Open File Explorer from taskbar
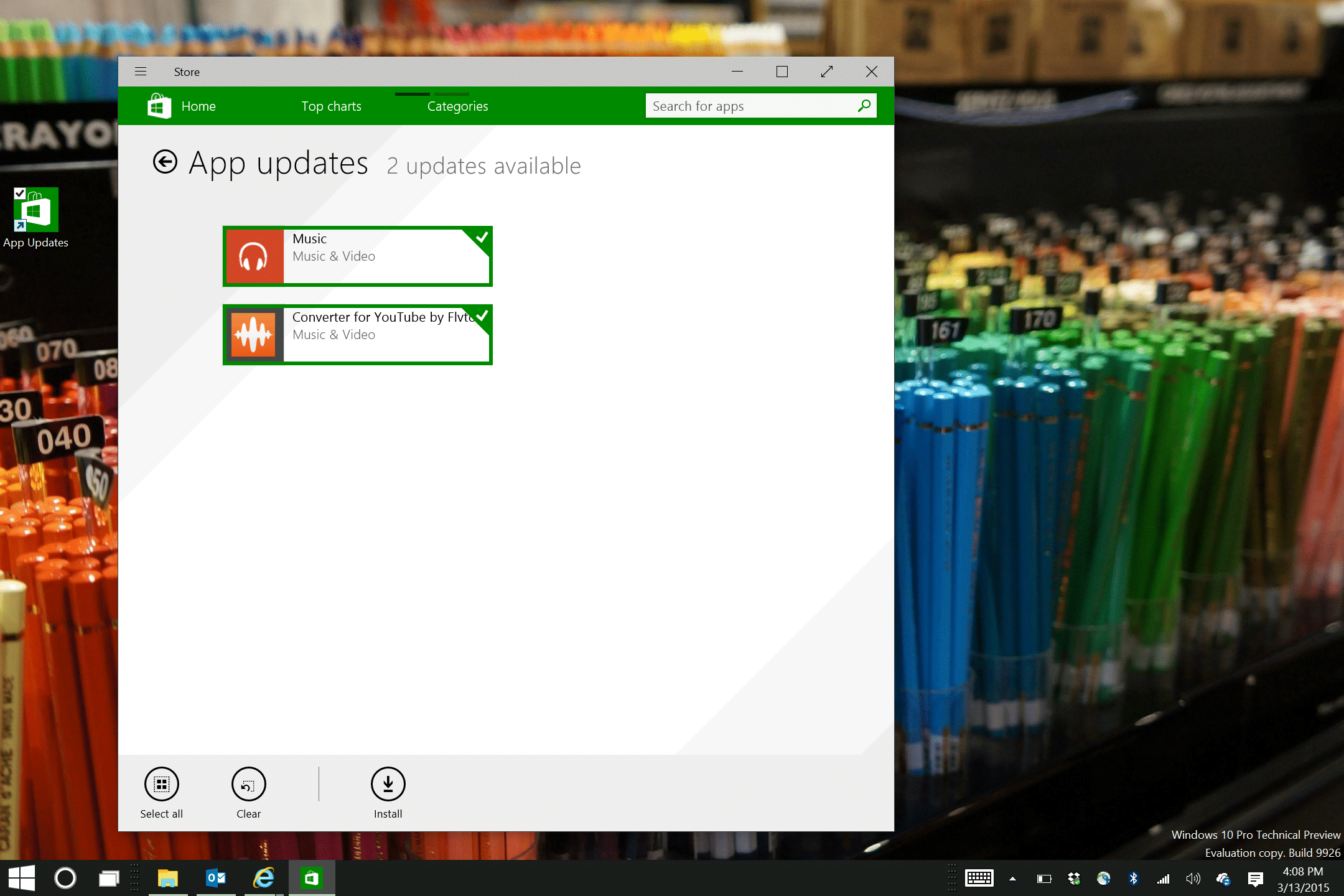Screen dimensions: 1344x896 pyautogui.click(x=168, y=878)
